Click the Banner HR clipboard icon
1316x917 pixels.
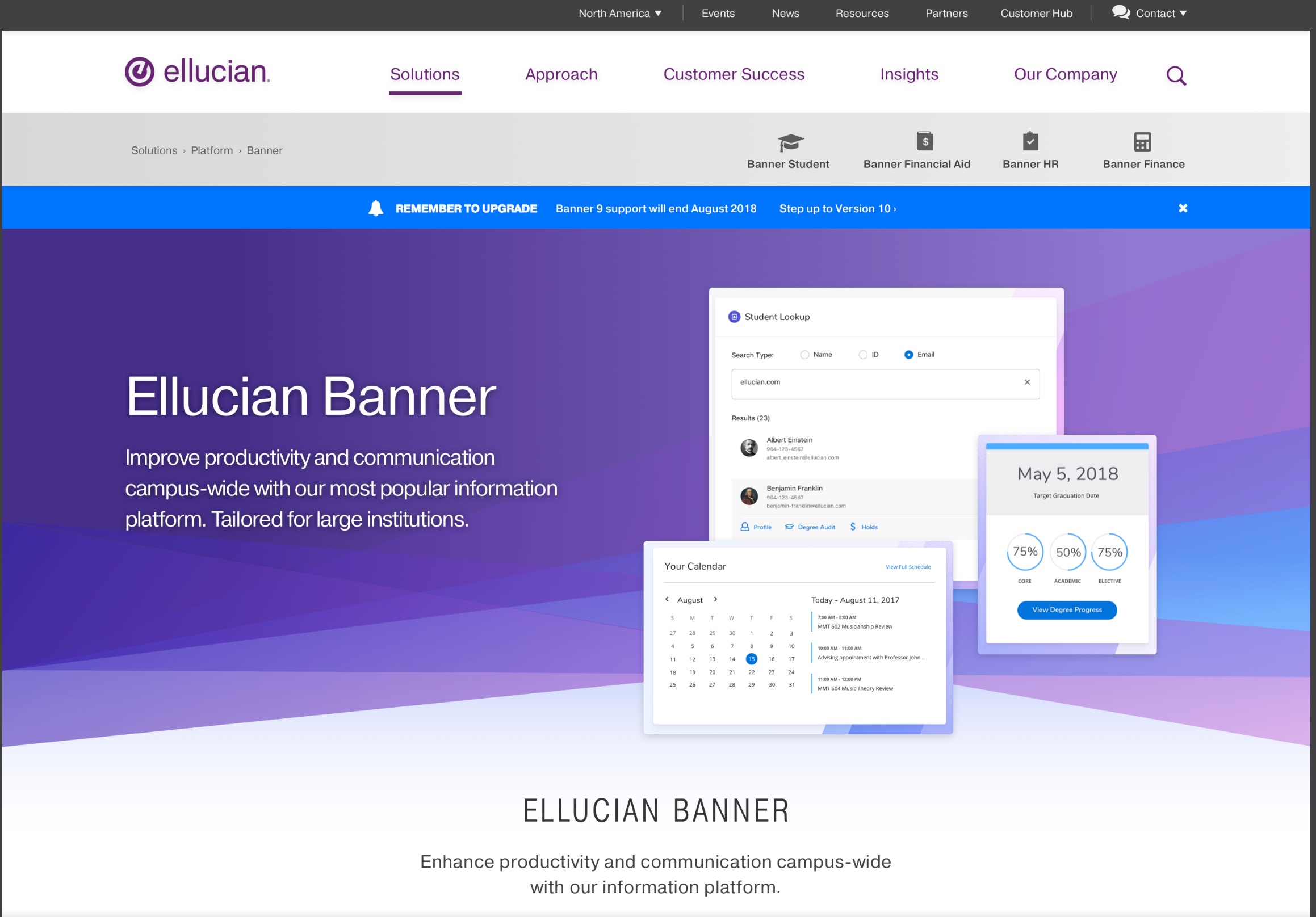point(1030,140)
